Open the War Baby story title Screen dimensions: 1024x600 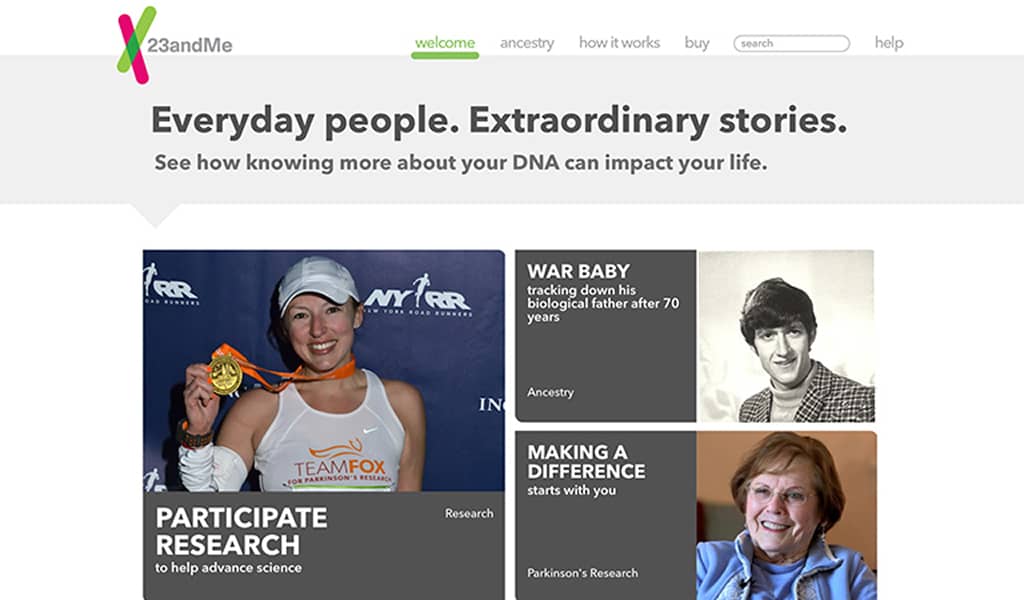tap(578, 271)
